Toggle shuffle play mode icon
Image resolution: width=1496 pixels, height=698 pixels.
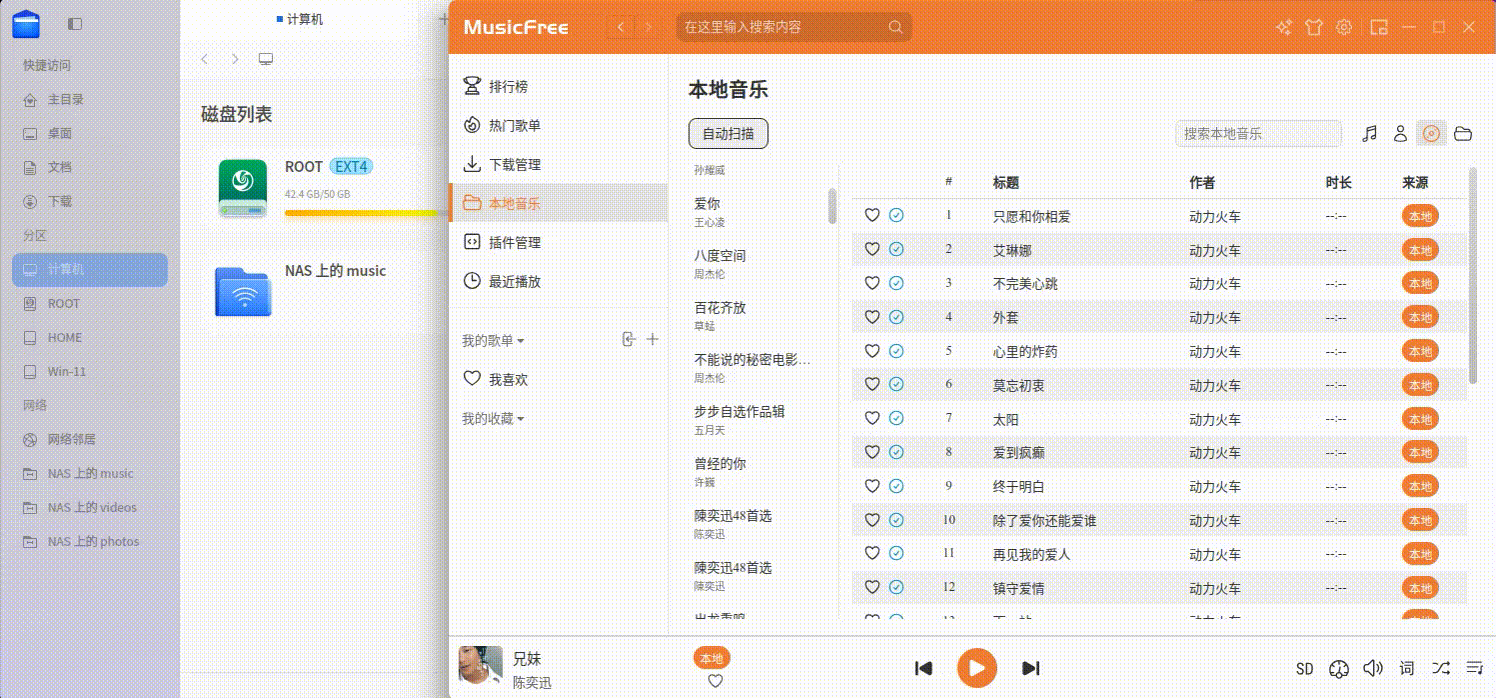[1441, 668]
